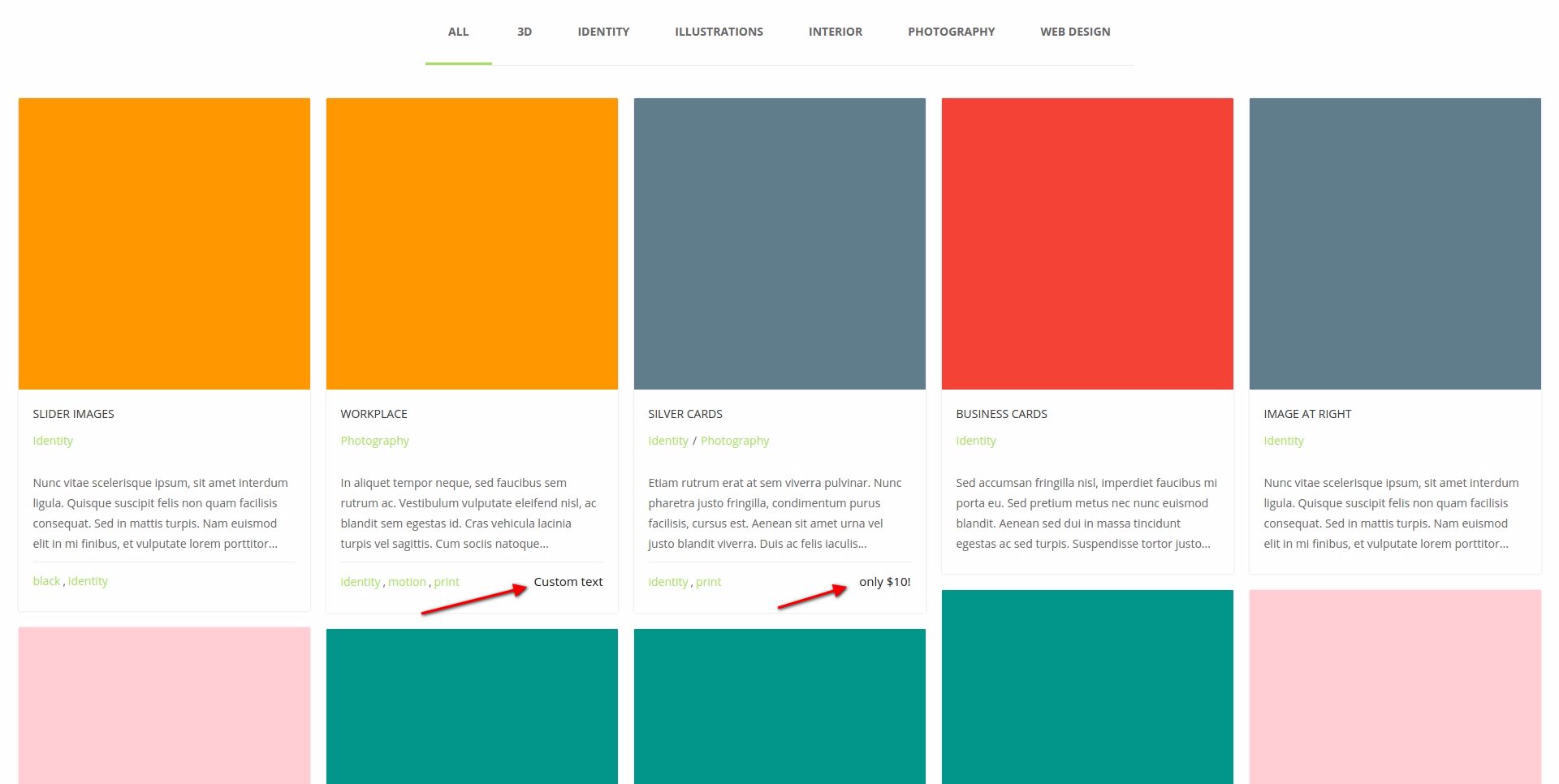Visit the IMAGE AT RIGHT project
Image resolution: width=1559 pixels, height=784 pixels.
point(1307,414)
